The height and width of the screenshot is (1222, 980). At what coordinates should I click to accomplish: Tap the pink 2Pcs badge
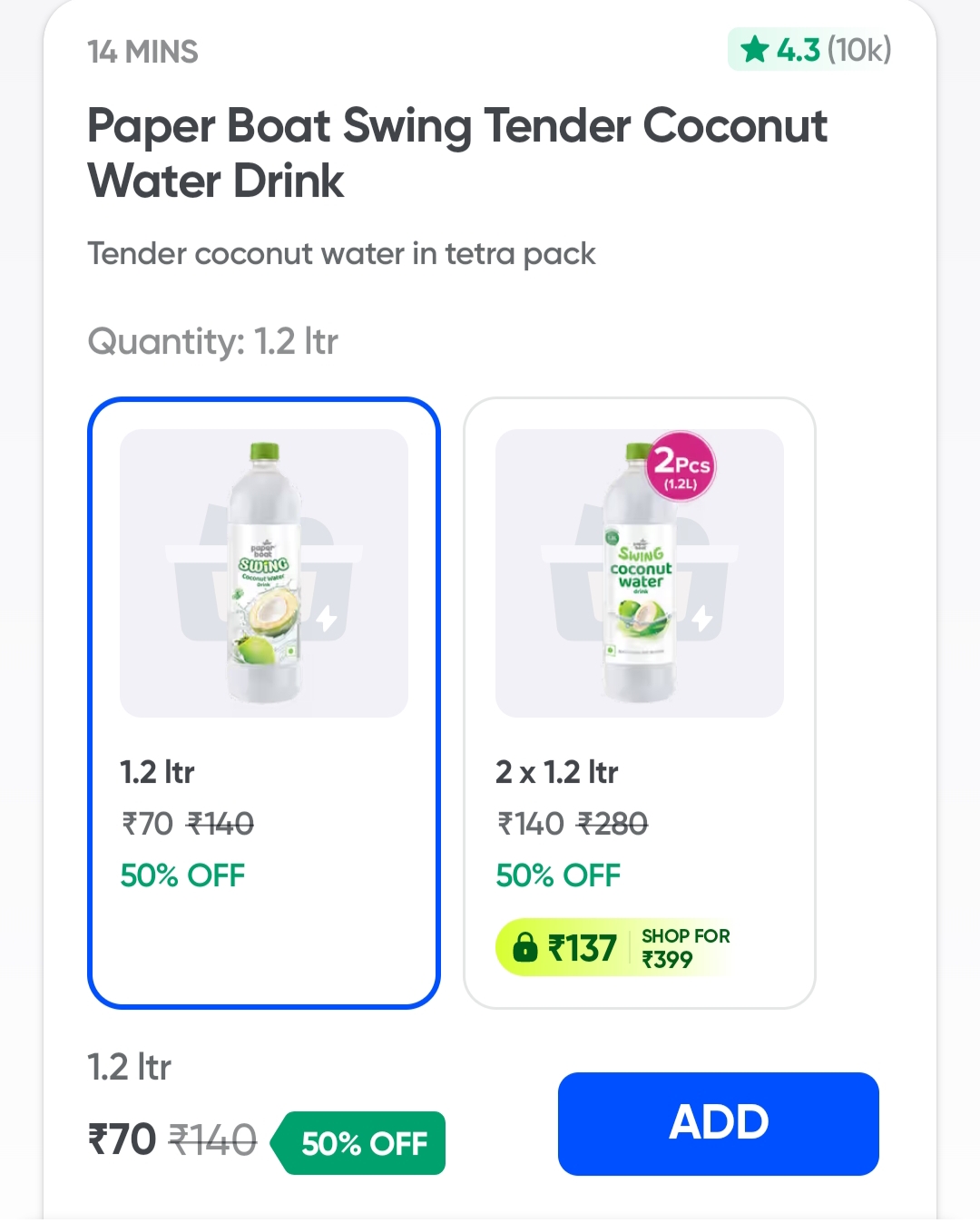[x=681, y=466]
